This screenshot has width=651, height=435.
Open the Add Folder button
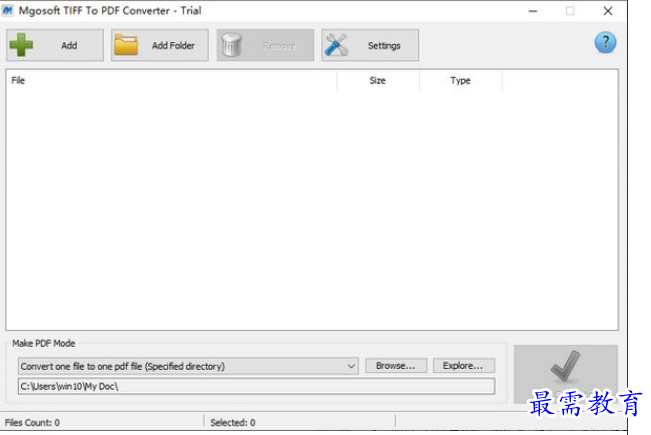[160, 45]
